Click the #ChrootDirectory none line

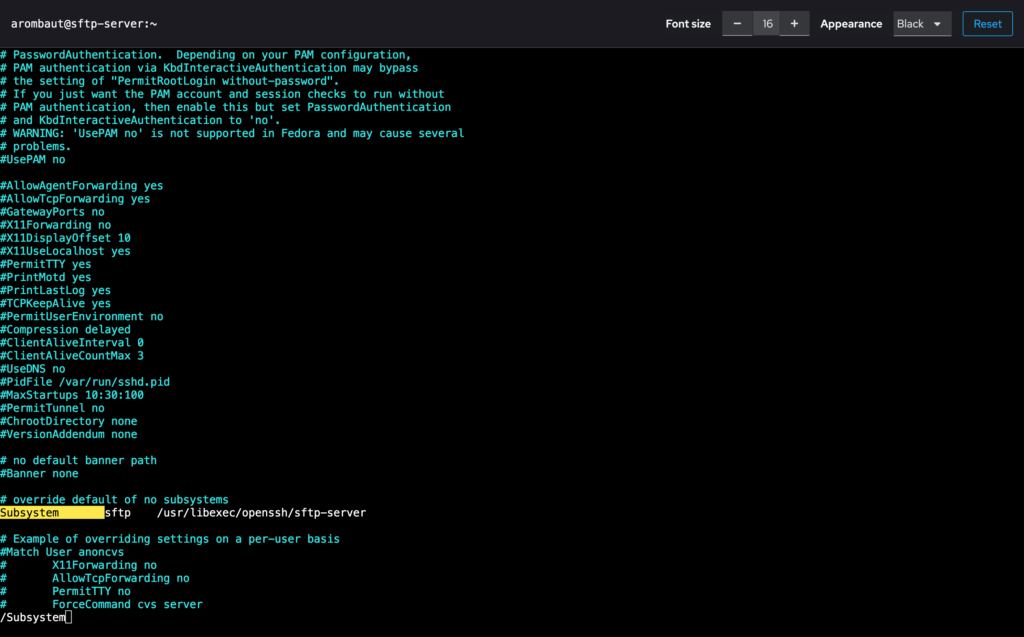tap(68, 422)
